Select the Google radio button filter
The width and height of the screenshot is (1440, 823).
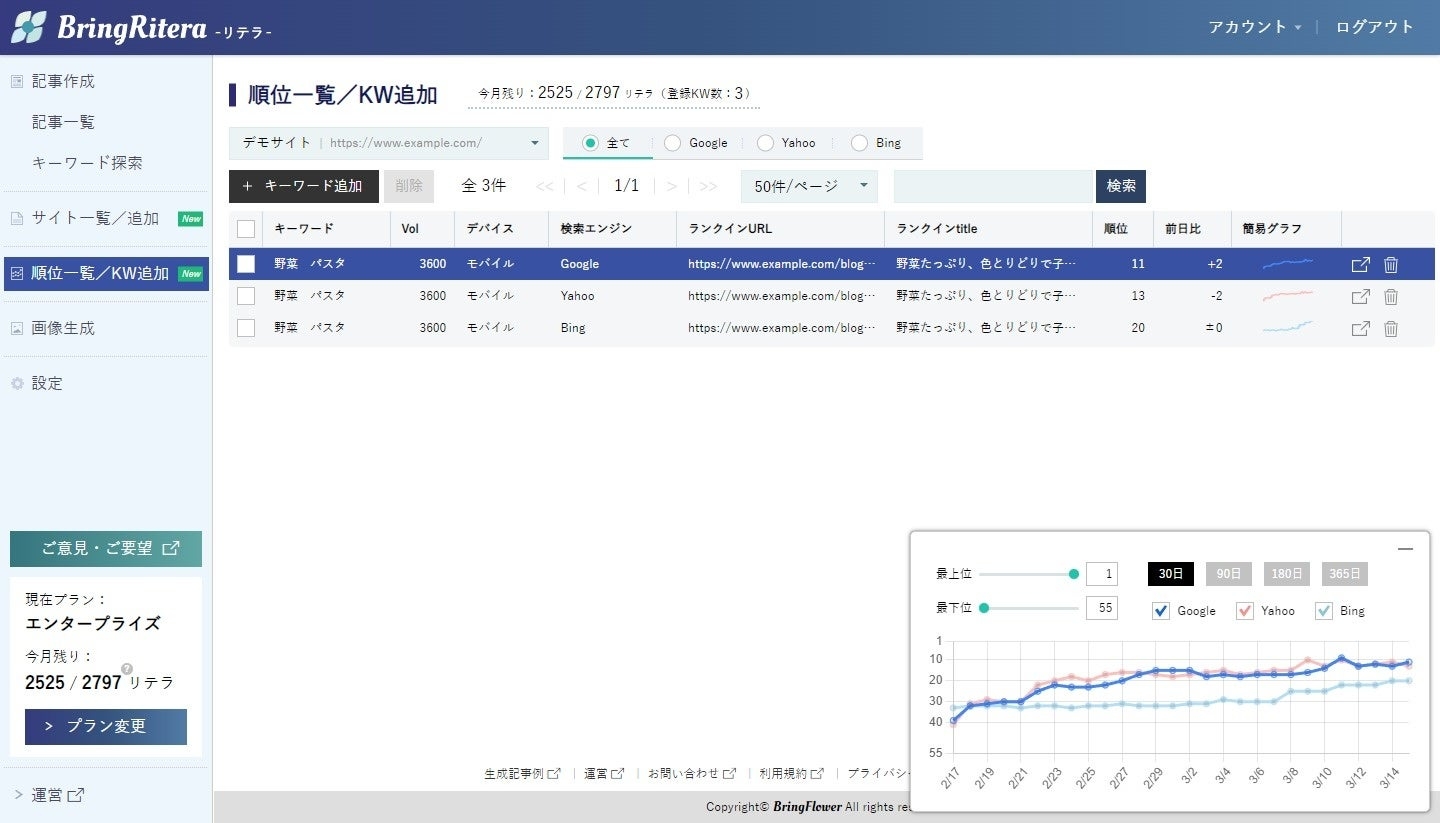tap(673, 143)
